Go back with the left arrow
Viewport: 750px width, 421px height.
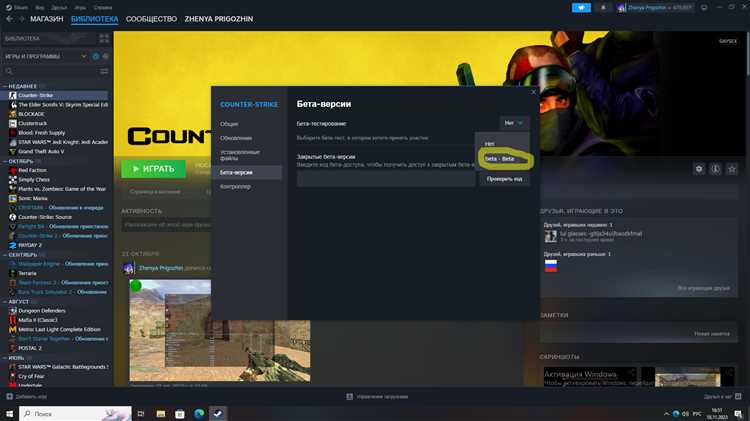[10, 19]
